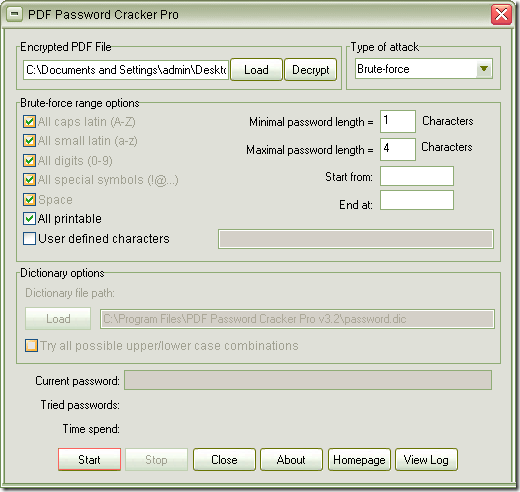This screenshot has width=520, height=492.
Task: Click the window title PDF Password Cracker Pro
Action: (x=103, y=15)
